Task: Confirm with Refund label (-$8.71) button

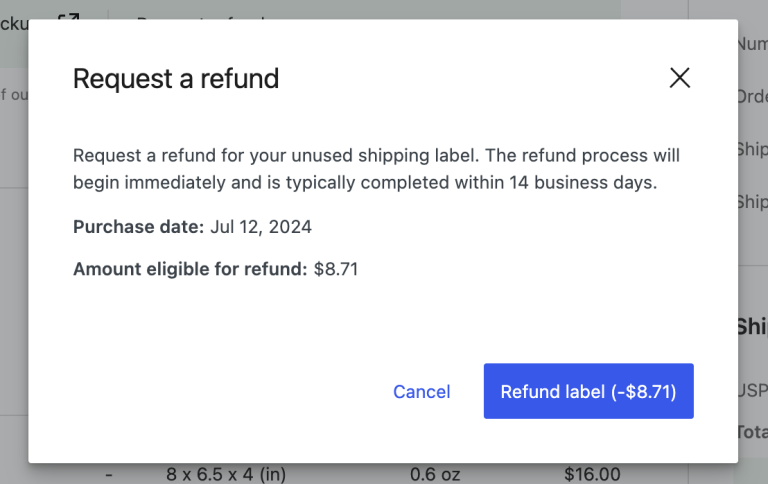Action: click(x=588, y=392)
